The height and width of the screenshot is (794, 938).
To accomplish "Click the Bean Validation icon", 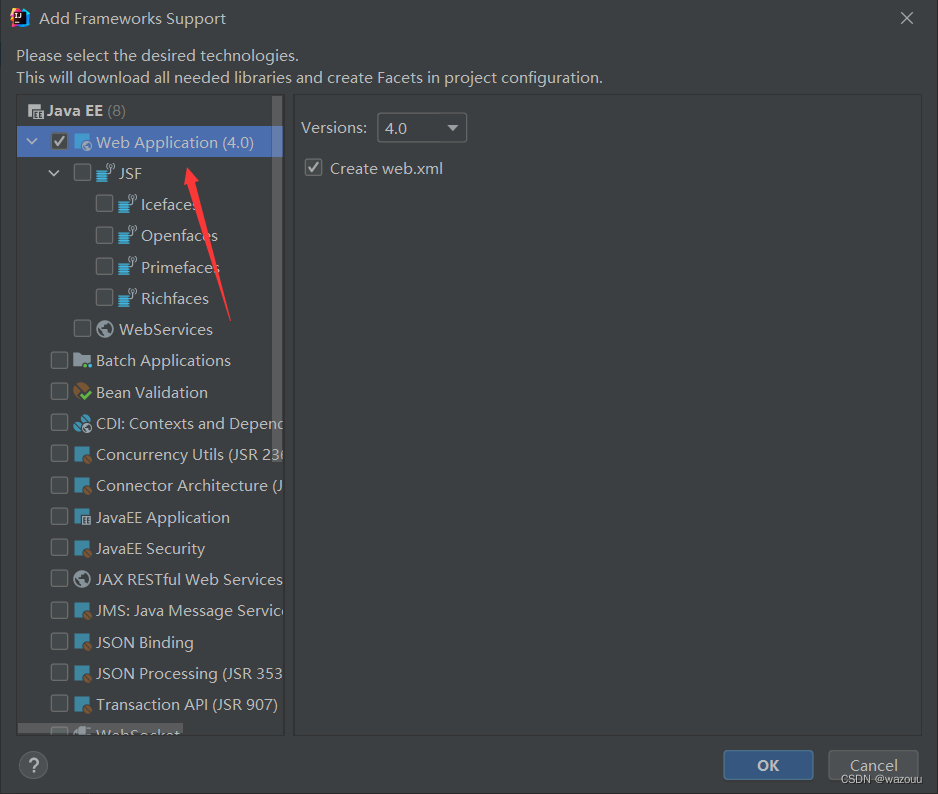I will tap(82, 392).
